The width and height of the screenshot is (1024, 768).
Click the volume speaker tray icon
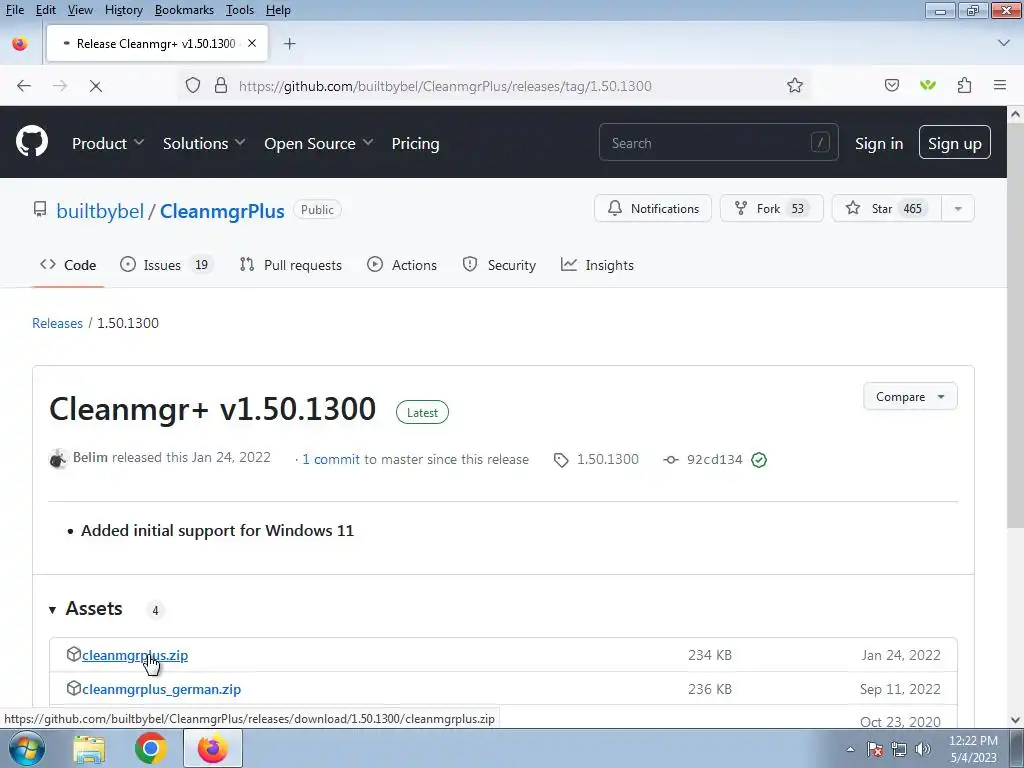point(923,749)
